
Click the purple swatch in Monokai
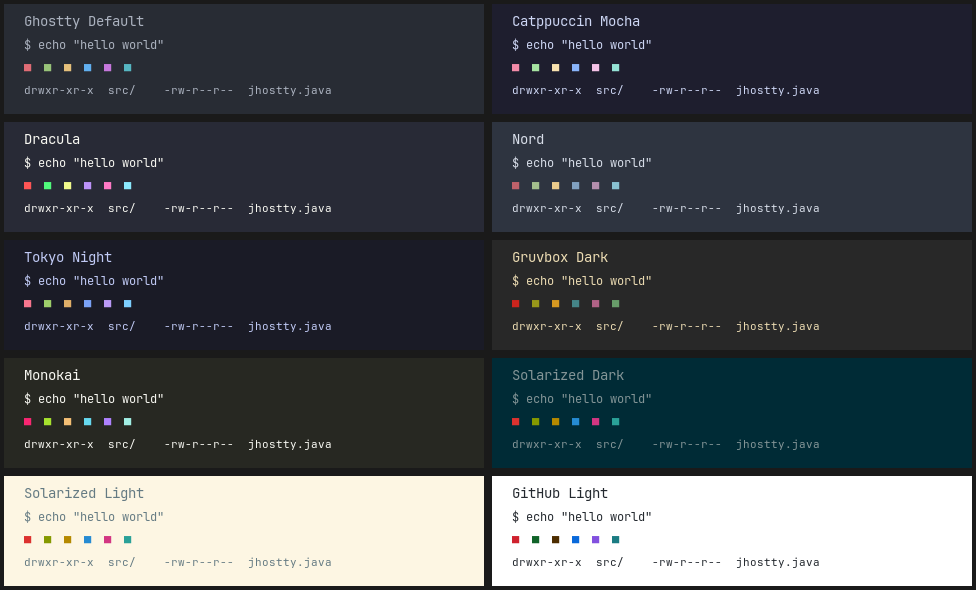click(108, 421)
